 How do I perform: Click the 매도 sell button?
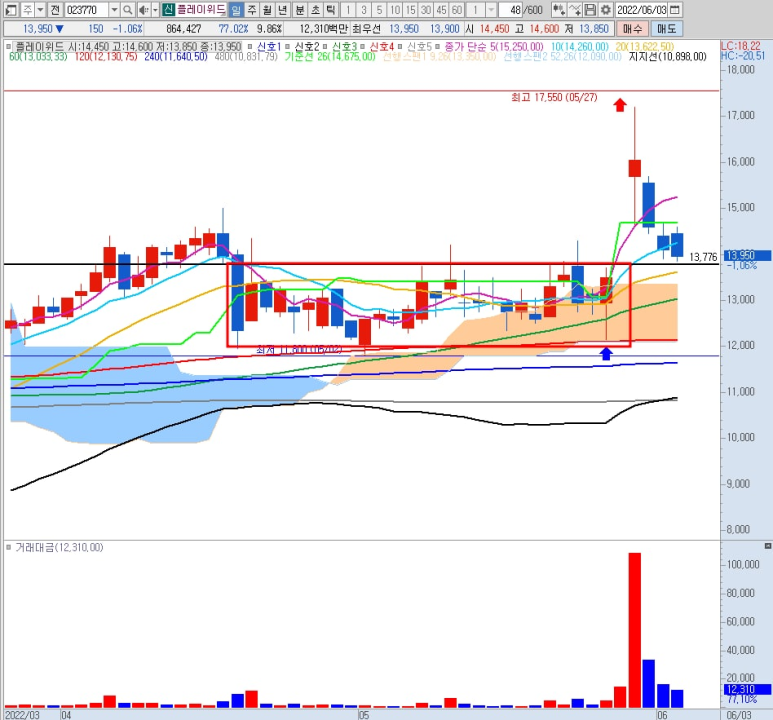[x=667, y=29]
